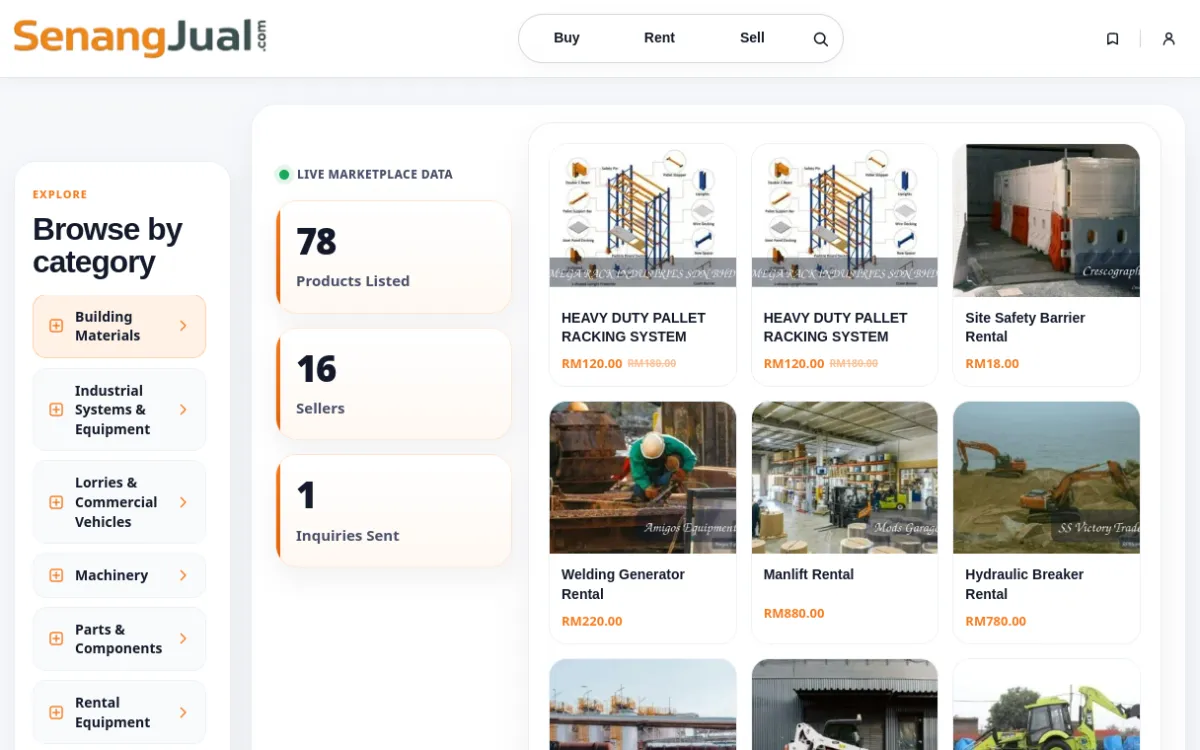1200x750 pixels.
Task: Click plus icon beside Parts & Components
Action: point(56,639)
